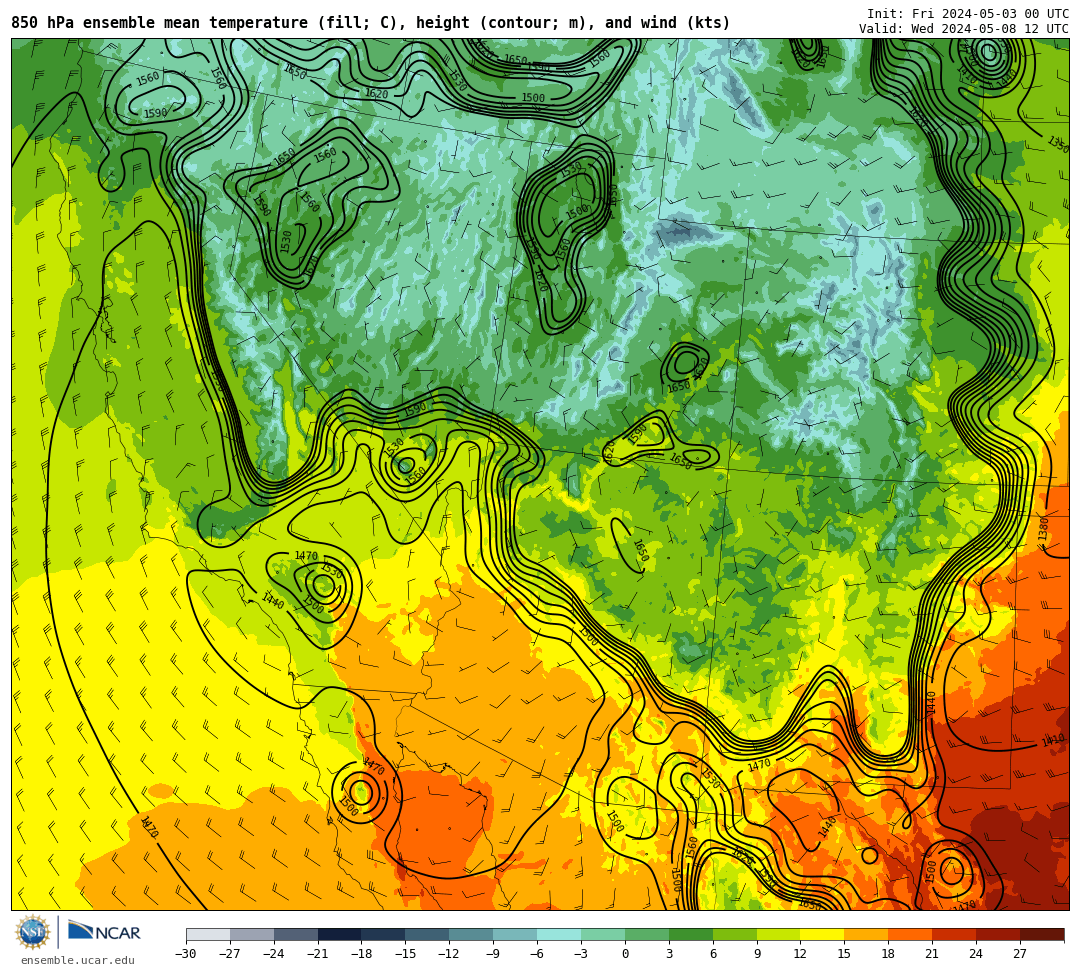This screenshot has width=1080, height=973.
Task: Click the colorbar tick label 21
Action: pyautogui.click(x=932, y=954)
